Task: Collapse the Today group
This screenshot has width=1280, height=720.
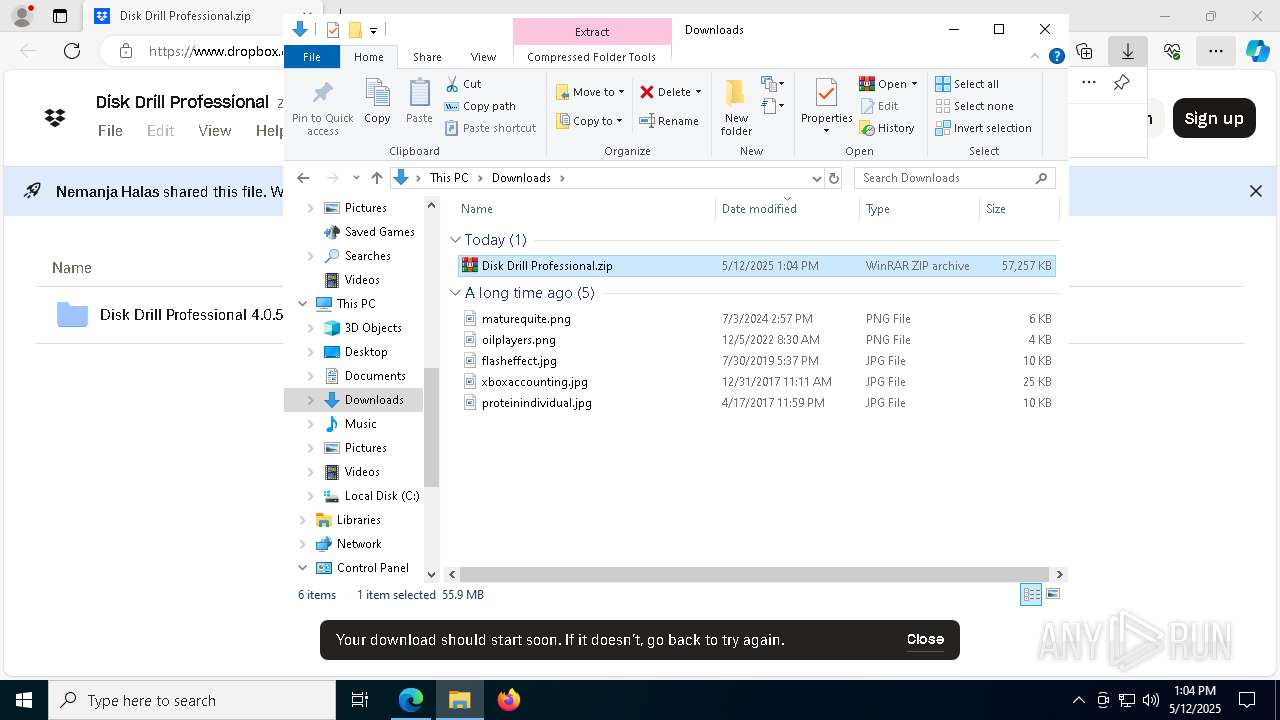Action: pos(455,240)
